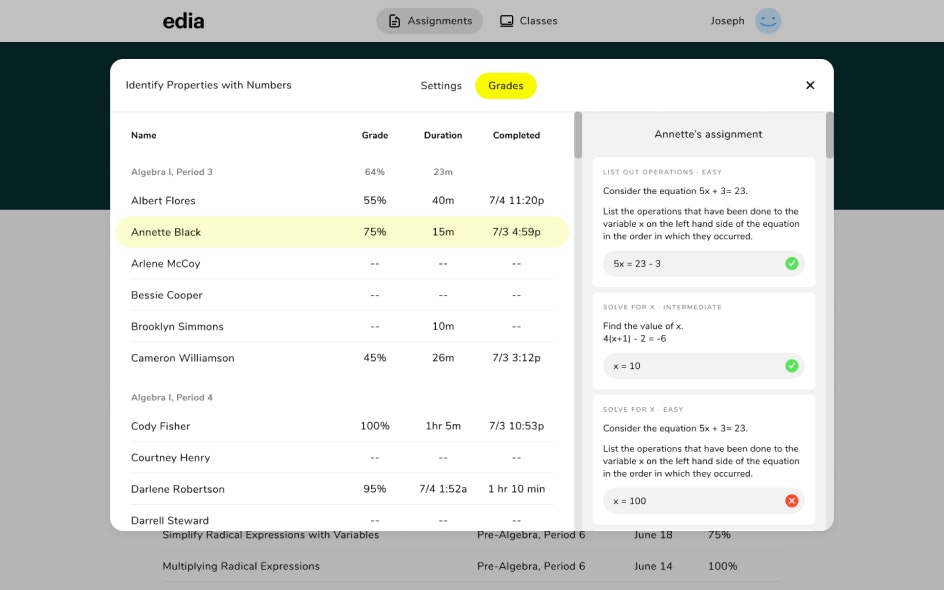The image size is (944, 590).
Task: Select the Annette Black row
Action: (x=342, y=232)
